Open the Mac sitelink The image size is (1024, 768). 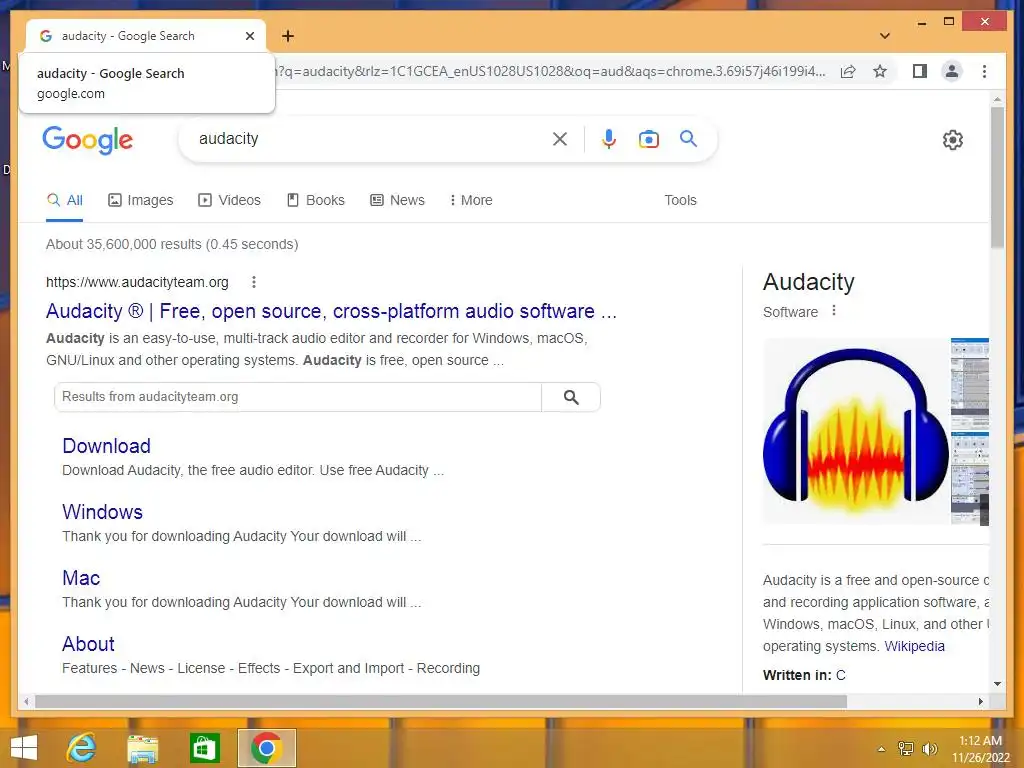(x=81, y=578)
